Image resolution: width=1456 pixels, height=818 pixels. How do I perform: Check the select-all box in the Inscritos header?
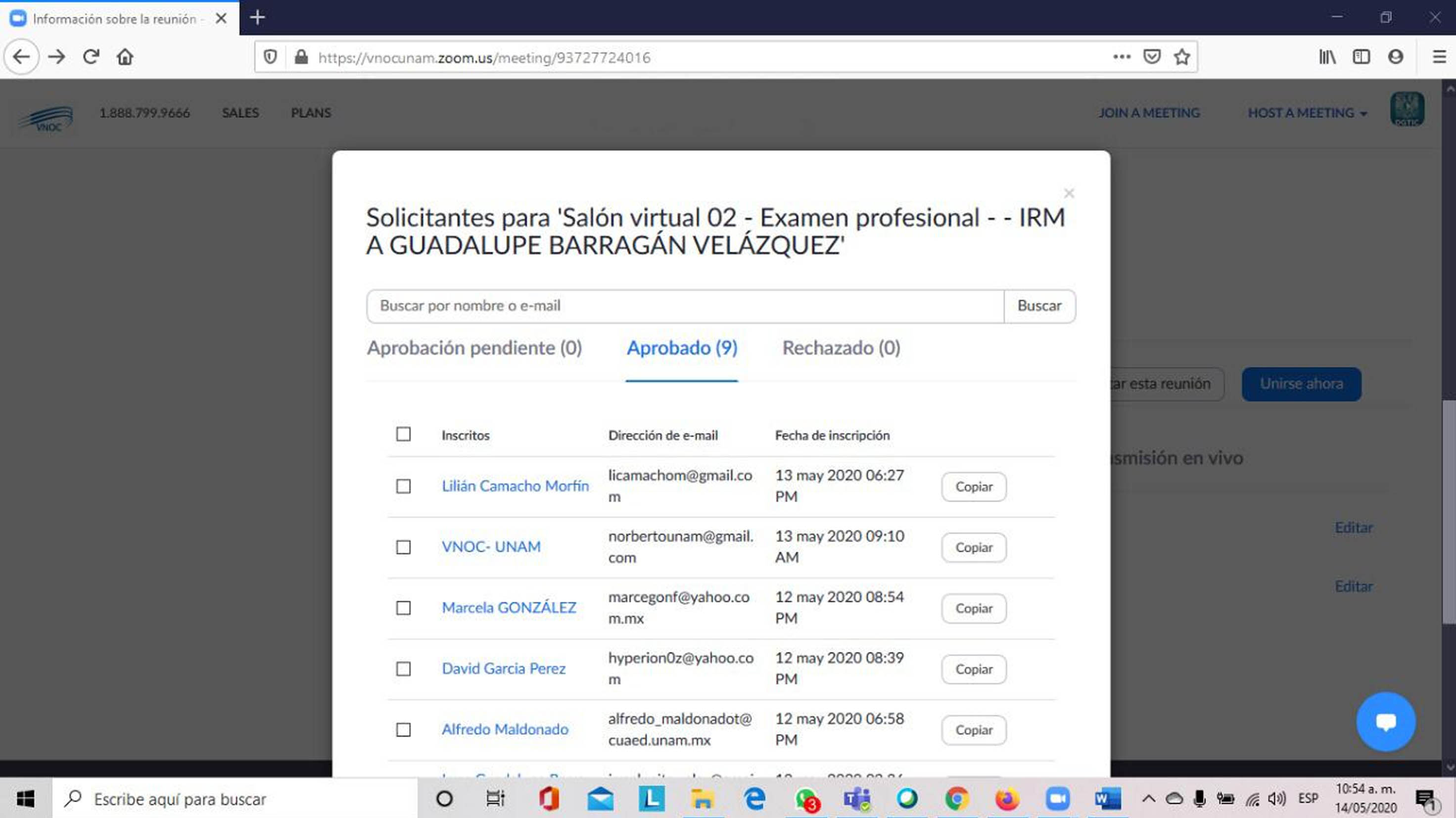(x=404, y=434)
